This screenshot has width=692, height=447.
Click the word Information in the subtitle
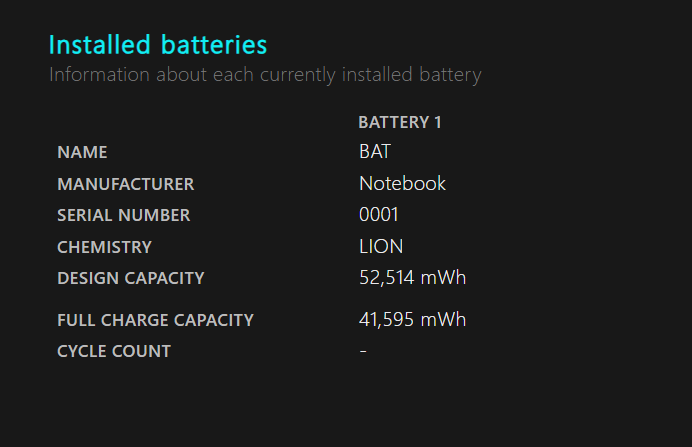pos(100,75)
